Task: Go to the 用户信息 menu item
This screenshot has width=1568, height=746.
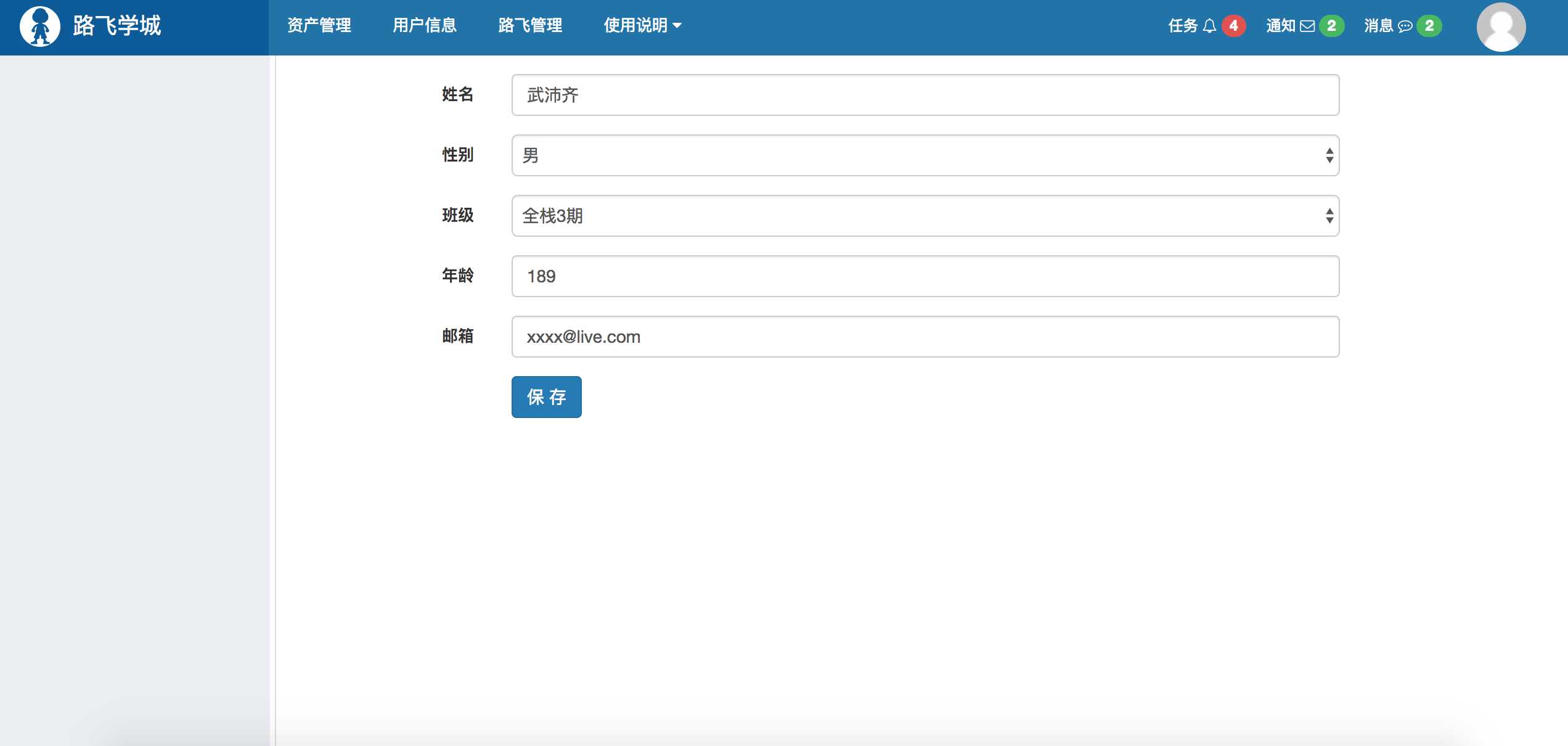Action: coord(425,26)
